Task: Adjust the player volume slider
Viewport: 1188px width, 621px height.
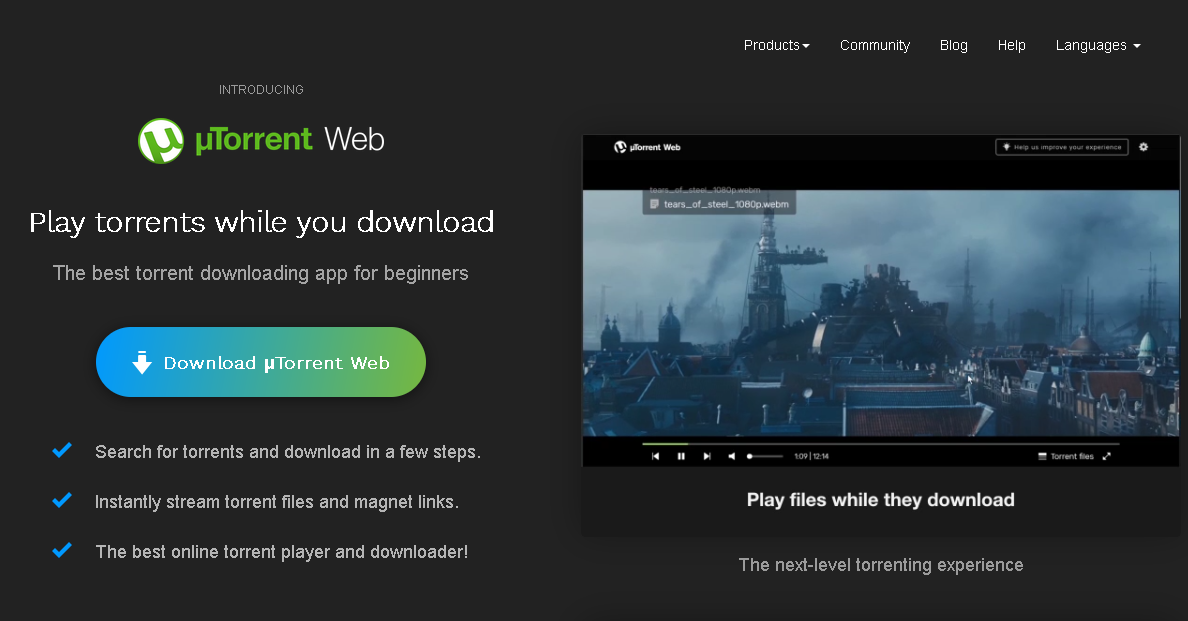Action: (x=765, y=456)
